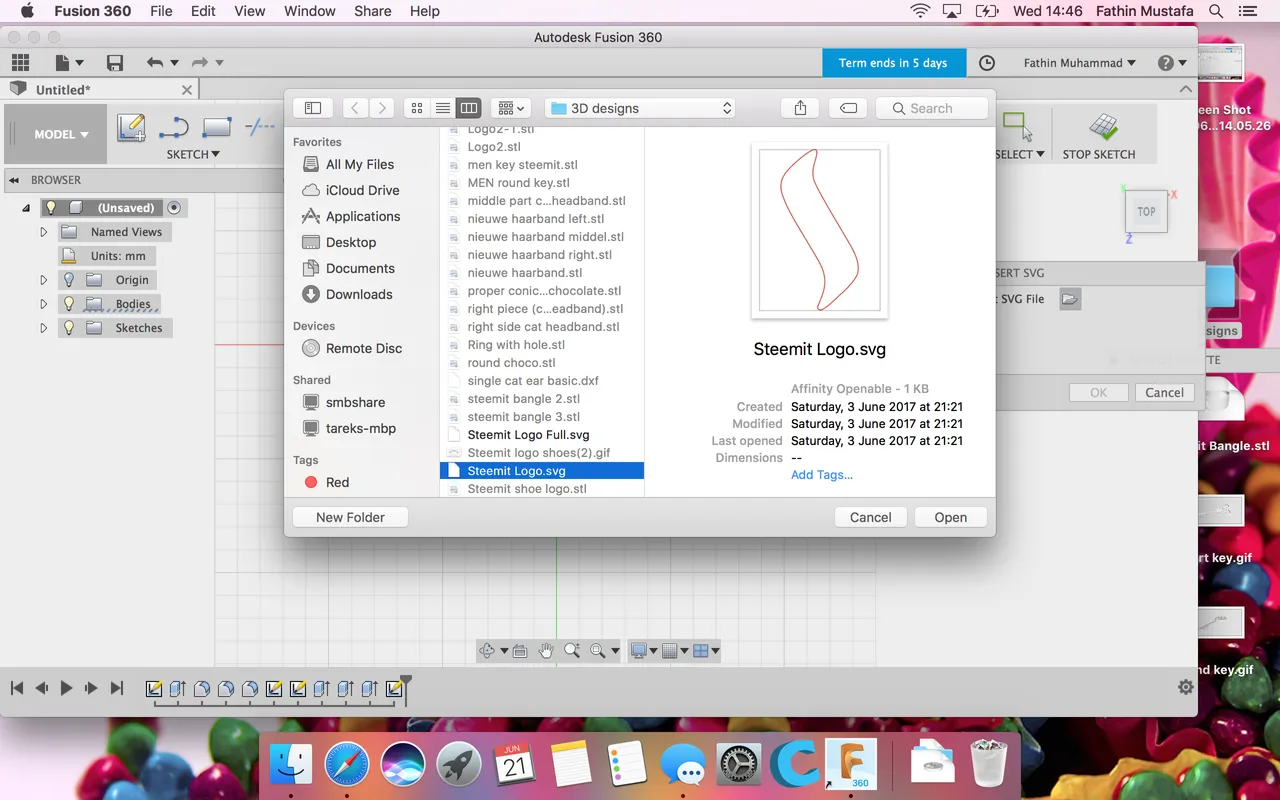Expand the Bodies tree node
Screen dimensions: 1280x800
coord(44,304)
